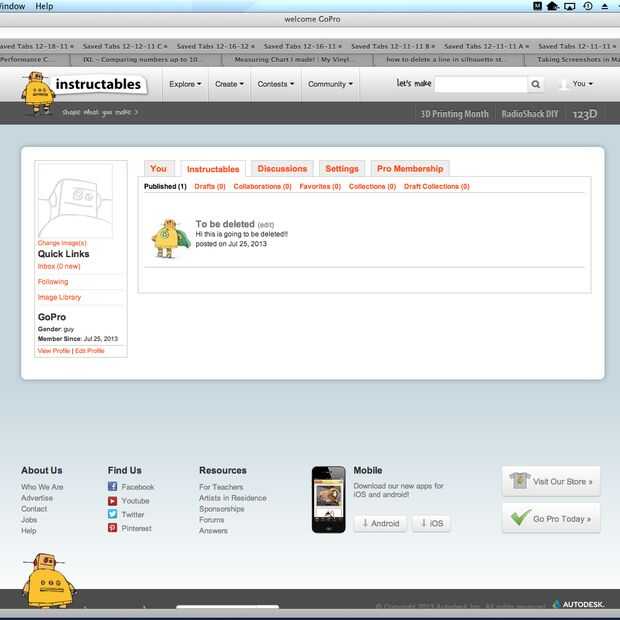Open Sponsorships resource link
Image resolution: width=620 pixels, height=620 pixels.
coord(222,508)
